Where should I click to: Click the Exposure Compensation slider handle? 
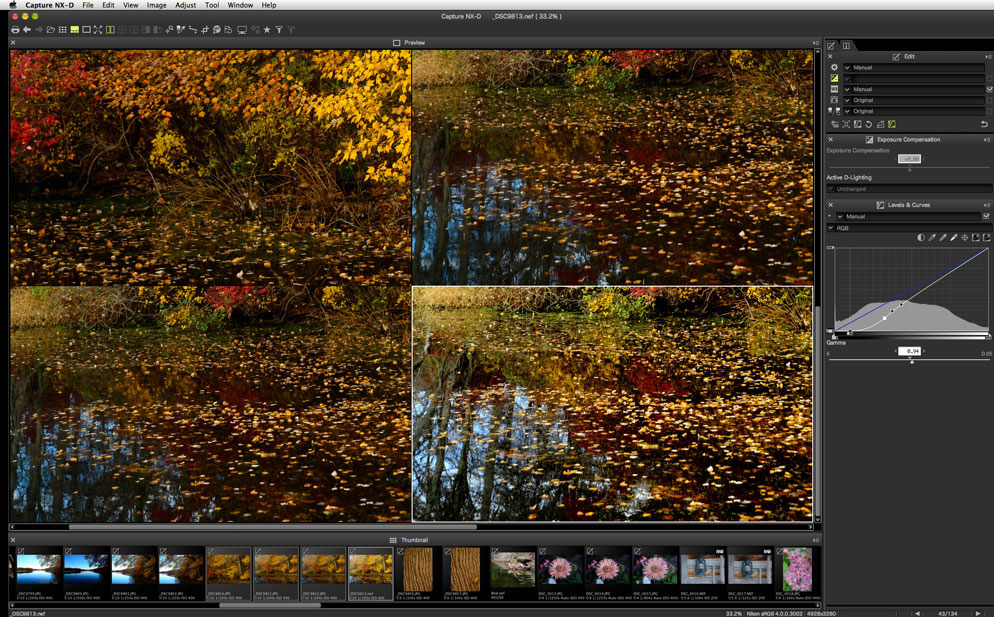[910, 169]
